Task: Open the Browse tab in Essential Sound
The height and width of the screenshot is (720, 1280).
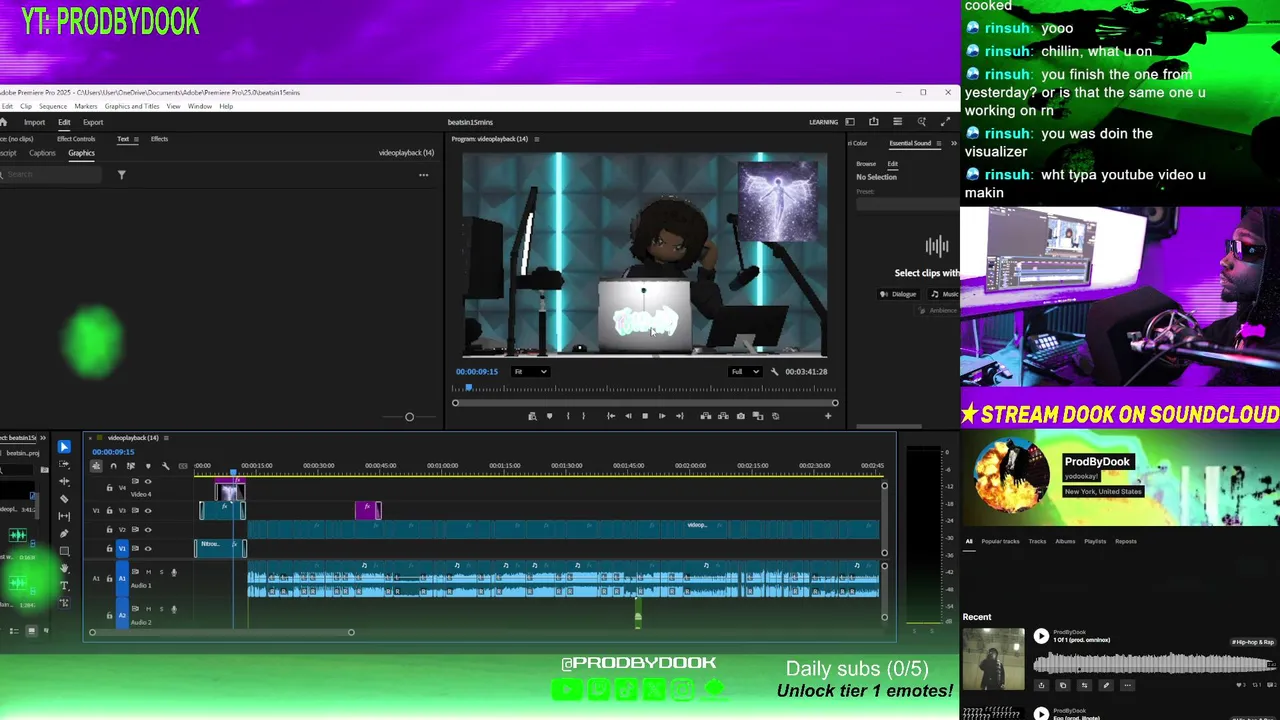Action: click(866, 164)
